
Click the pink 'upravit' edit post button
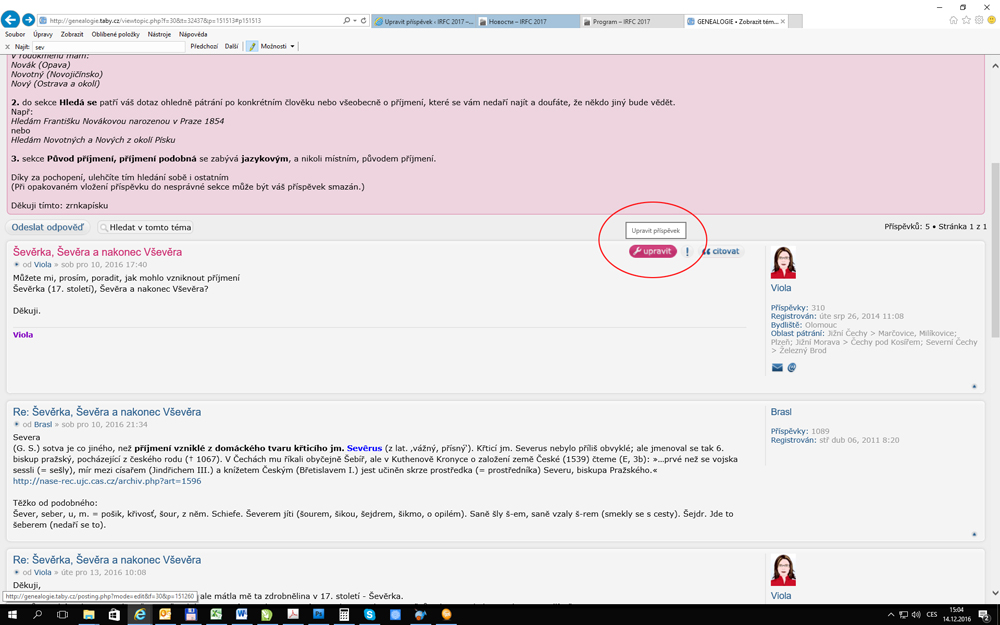(x=652, y=251)
